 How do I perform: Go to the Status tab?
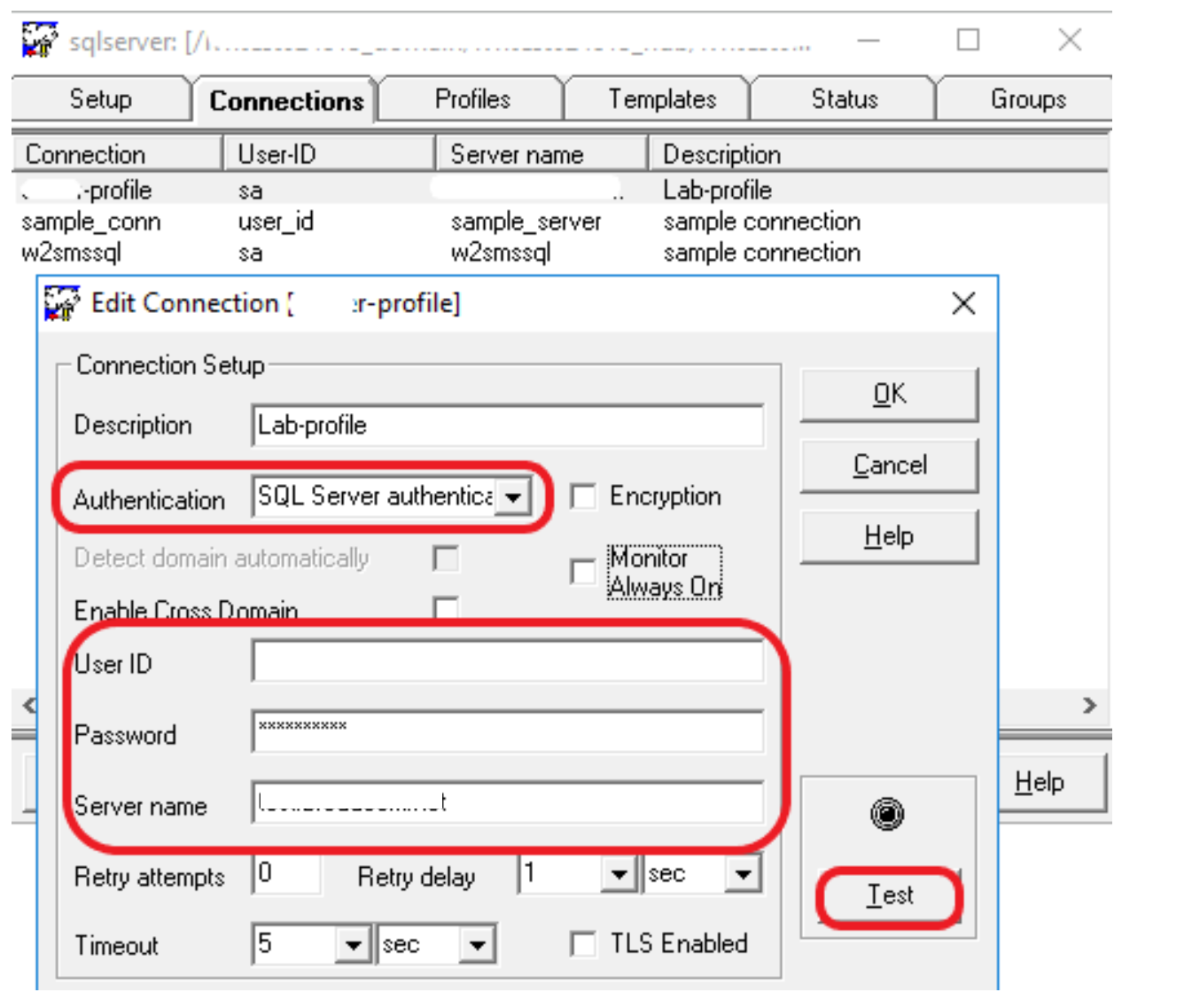(x=844, y=99)
